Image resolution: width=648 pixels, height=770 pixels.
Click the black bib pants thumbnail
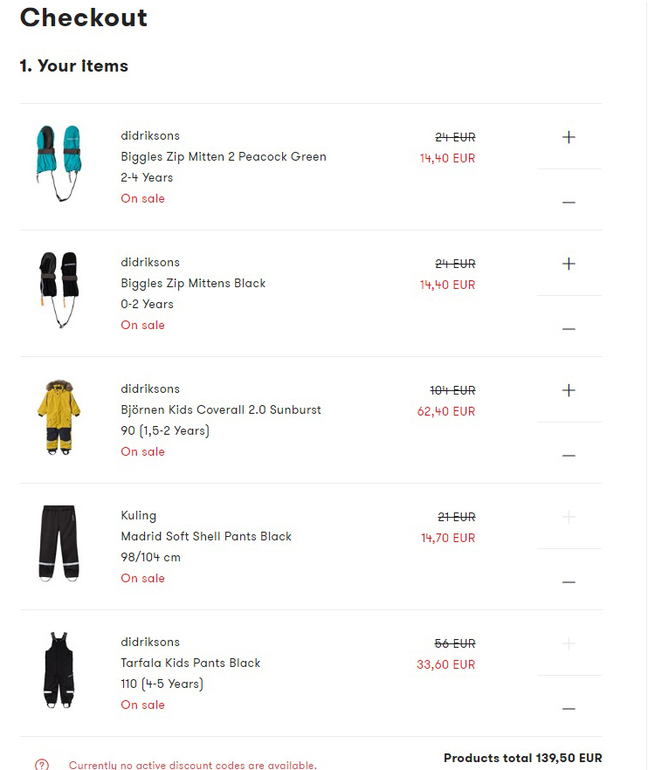pyautogui.click(x=56, y=670)
